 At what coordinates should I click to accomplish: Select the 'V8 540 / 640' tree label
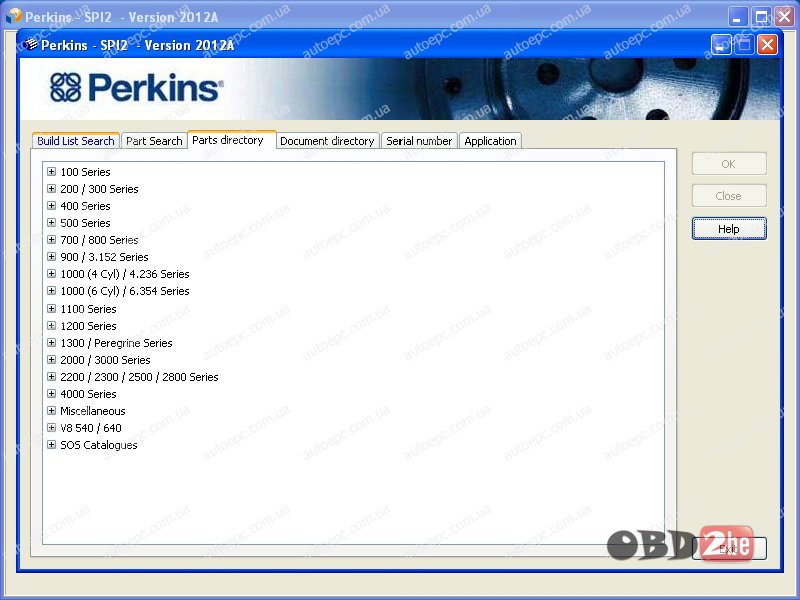(91, 428)
